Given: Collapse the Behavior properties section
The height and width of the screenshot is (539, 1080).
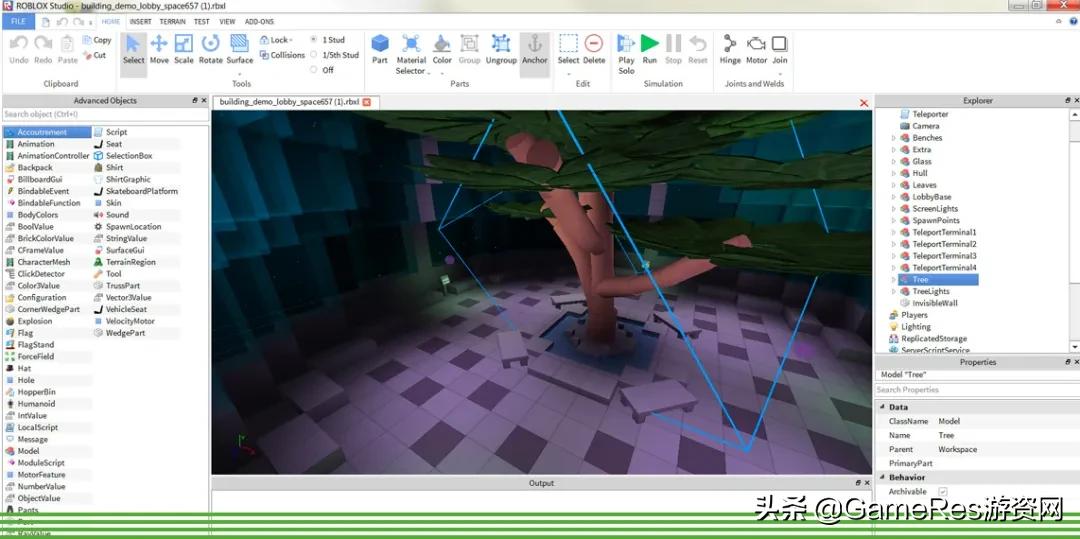Looking at the screenshot, I should (x=882, y=477).
